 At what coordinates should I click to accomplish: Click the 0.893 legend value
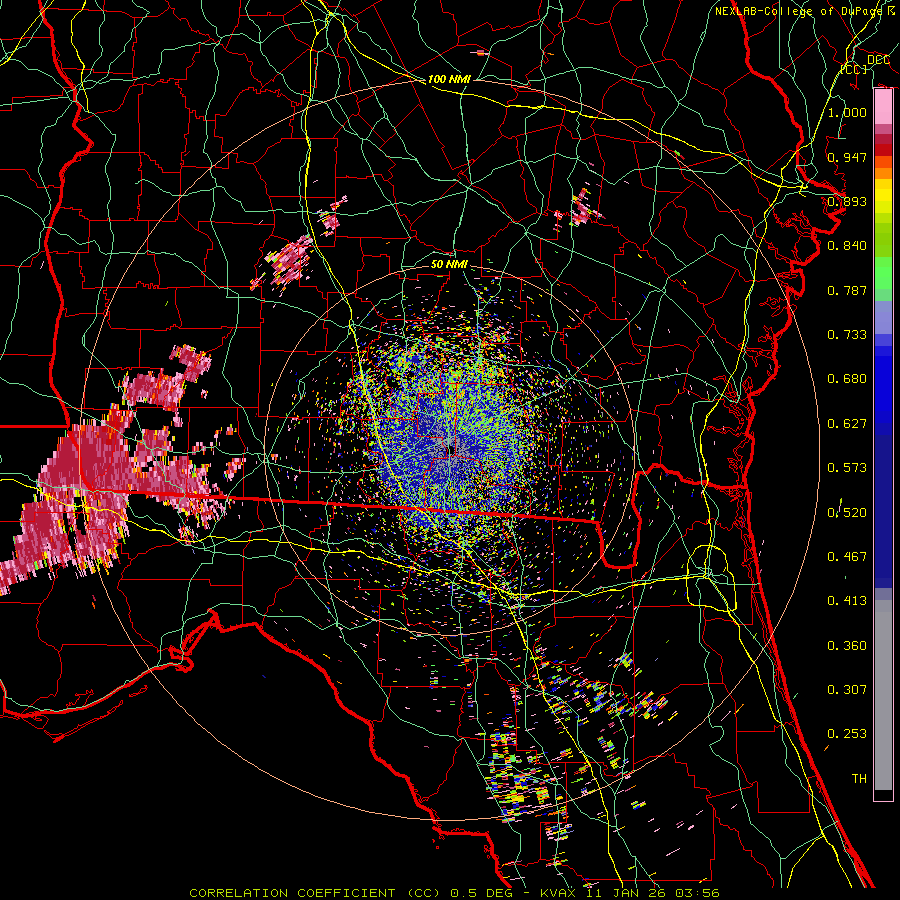coord(847,201)
